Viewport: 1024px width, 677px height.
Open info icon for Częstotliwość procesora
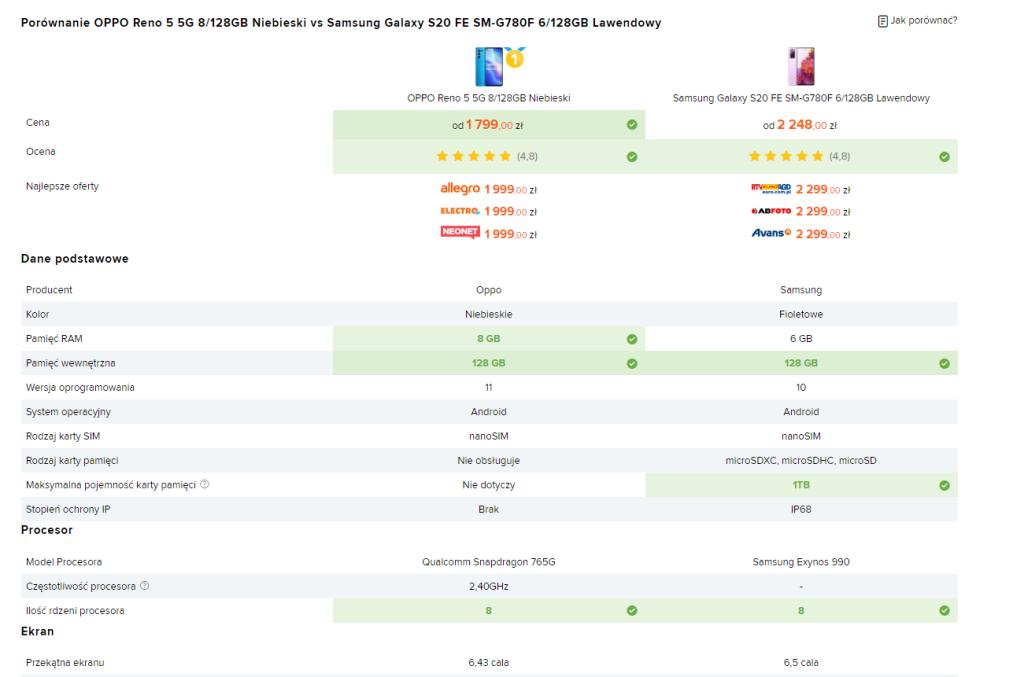pos(144,586)
